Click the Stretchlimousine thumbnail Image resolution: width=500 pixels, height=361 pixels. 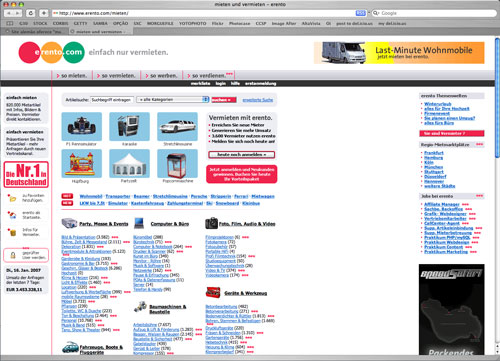click(x=177, y=127)
